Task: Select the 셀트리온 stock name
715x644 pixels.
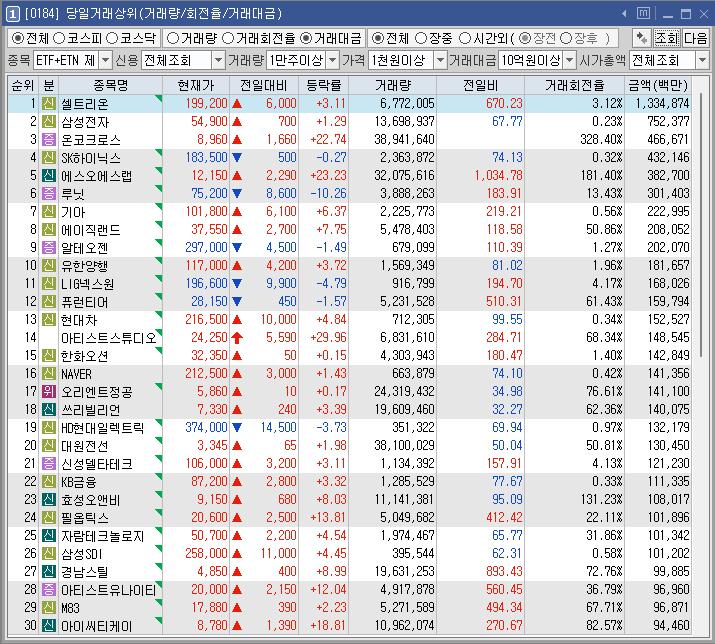Action: [x=85, y=104]
